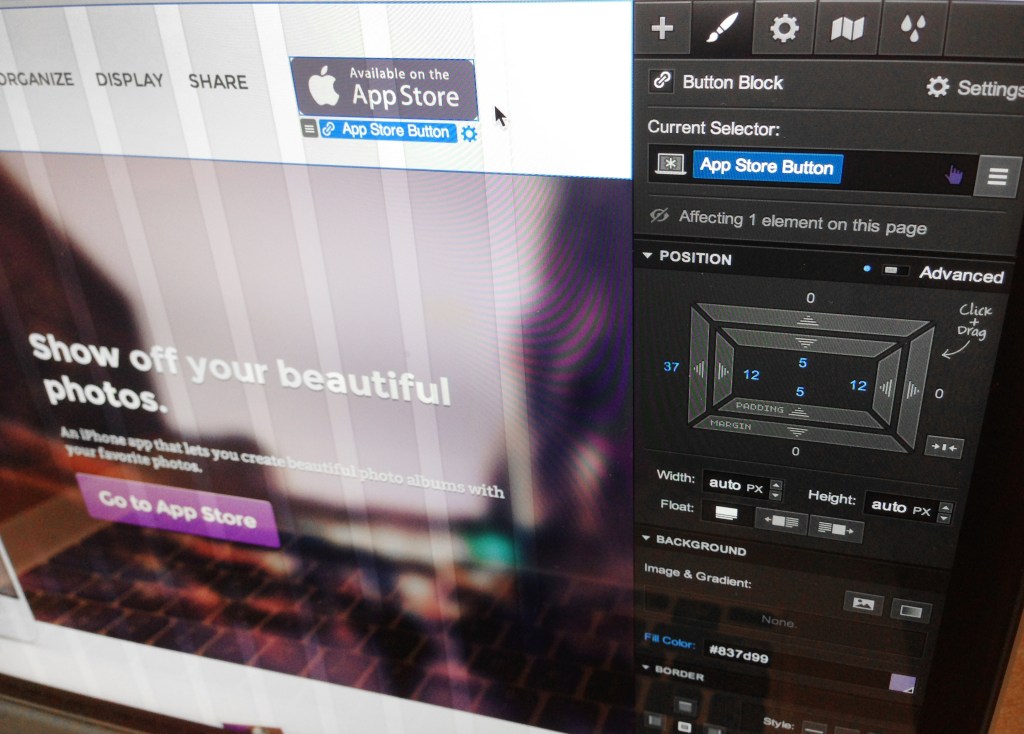Screen dimensions: 1024x734
Task: Click the Current Selector label
Action: 713,127
